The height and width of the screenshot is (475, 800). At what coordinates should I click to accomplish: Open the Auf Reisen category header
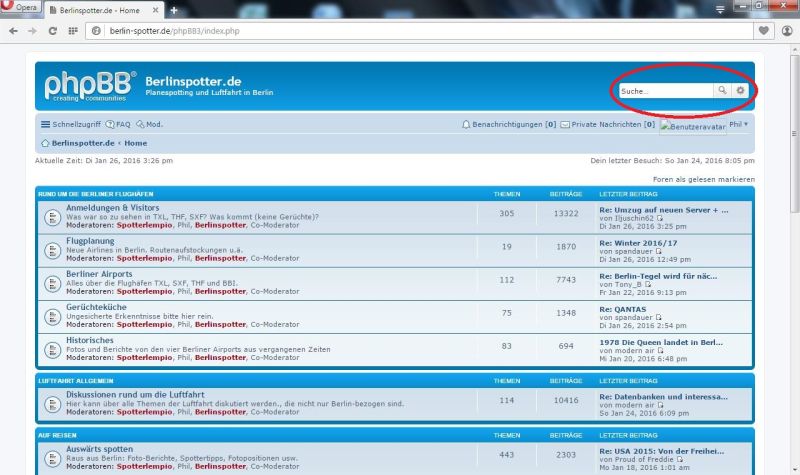tap(57, 436)
